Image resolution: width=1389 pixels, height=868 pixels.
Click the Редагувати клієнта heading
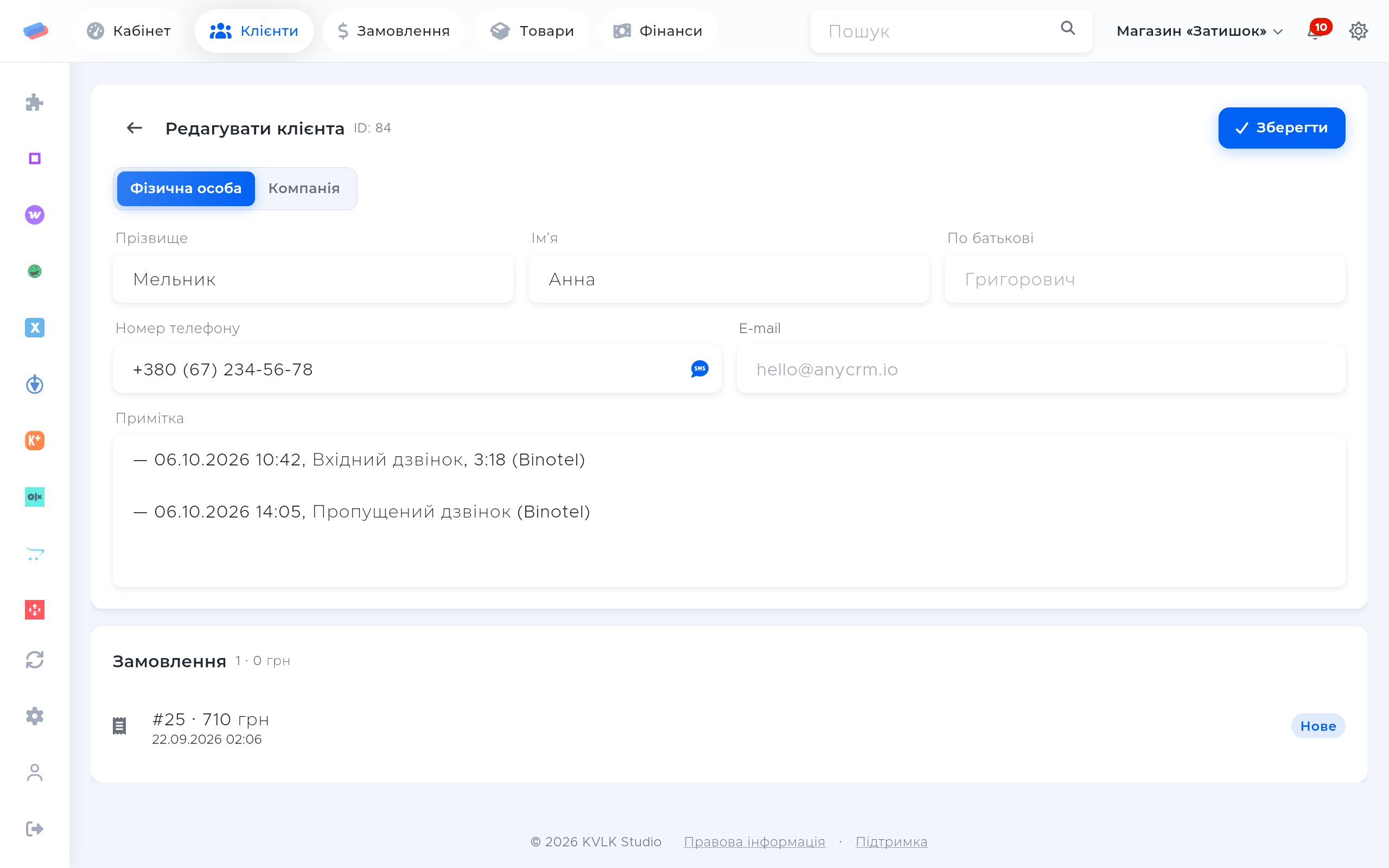click(x=255, y=129)
